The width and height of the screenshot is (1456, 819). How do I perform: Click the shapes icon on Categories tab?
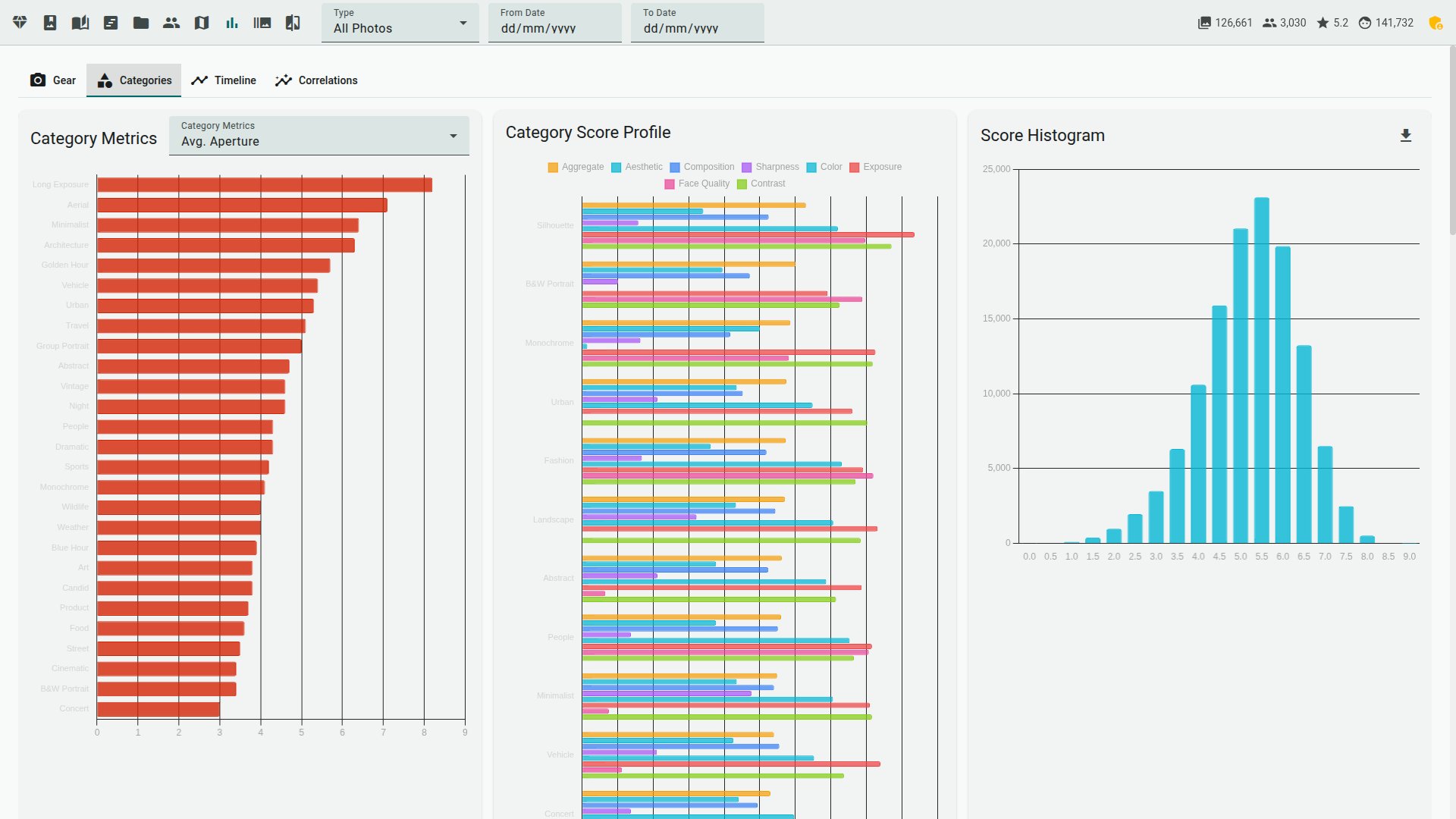pyautogui.click(x=105, y=80)
